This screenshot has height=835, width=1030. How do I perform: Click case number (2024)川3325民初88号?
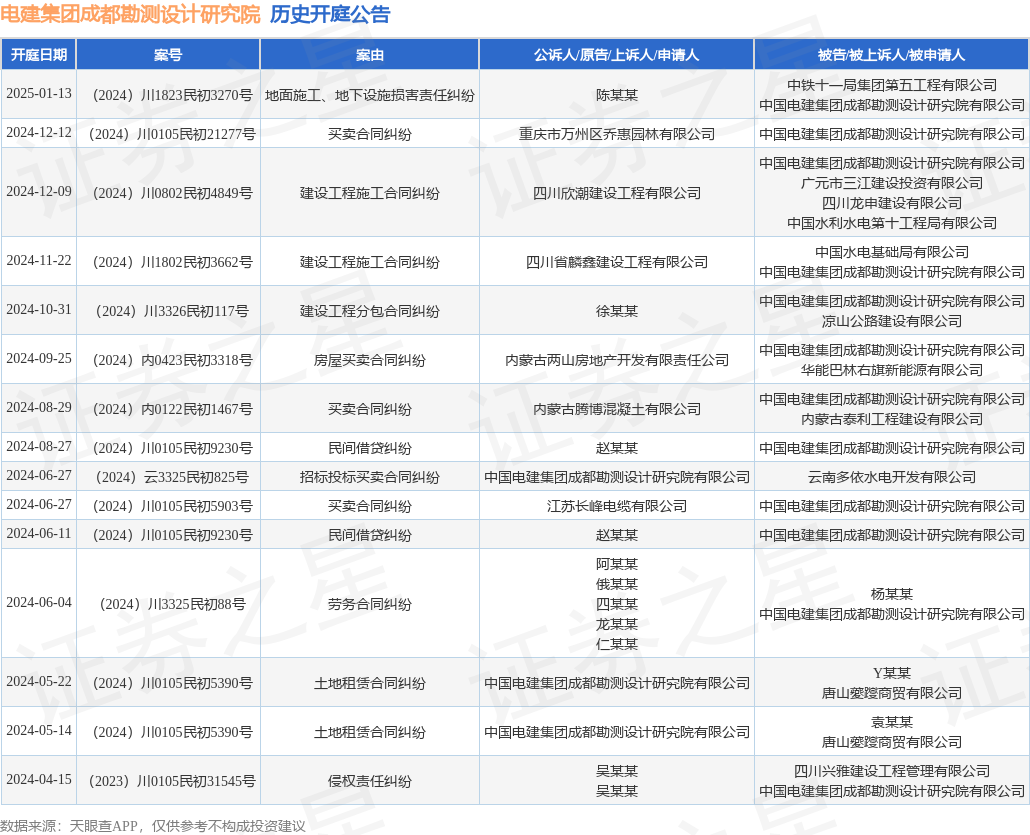171,604
